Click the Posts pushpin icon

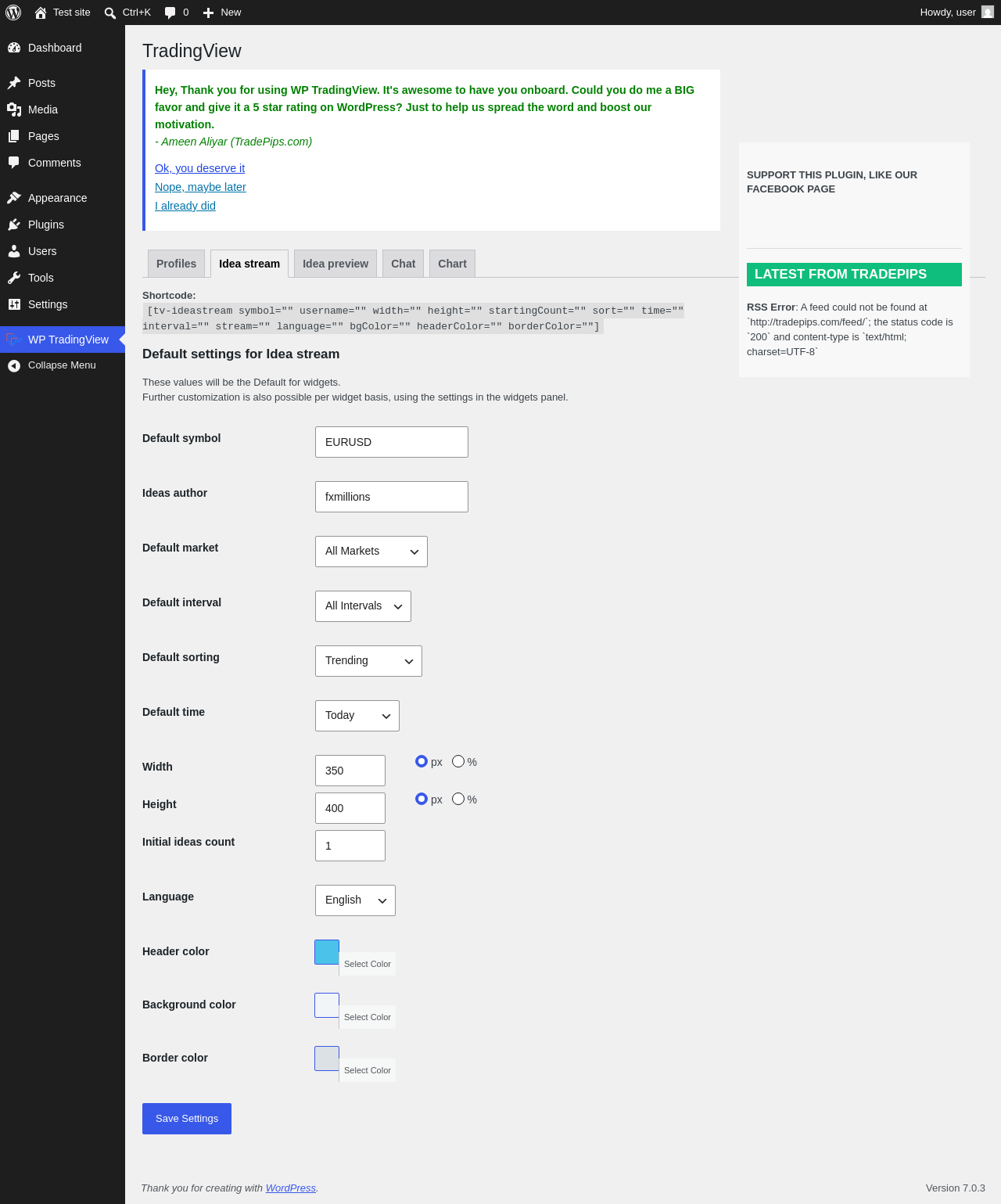tap(14, 83)
